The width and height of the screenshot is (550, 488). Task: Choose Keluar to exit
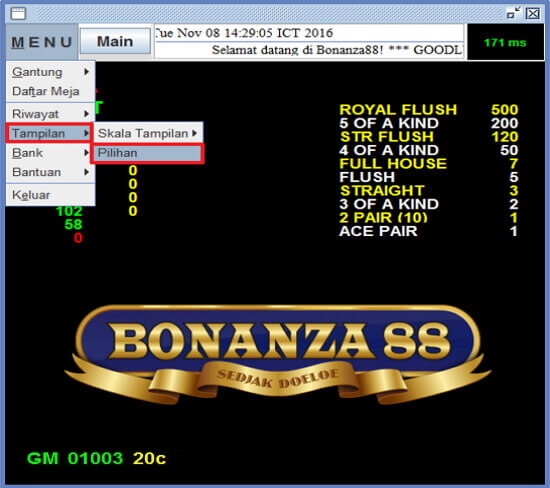coord(50,195)
